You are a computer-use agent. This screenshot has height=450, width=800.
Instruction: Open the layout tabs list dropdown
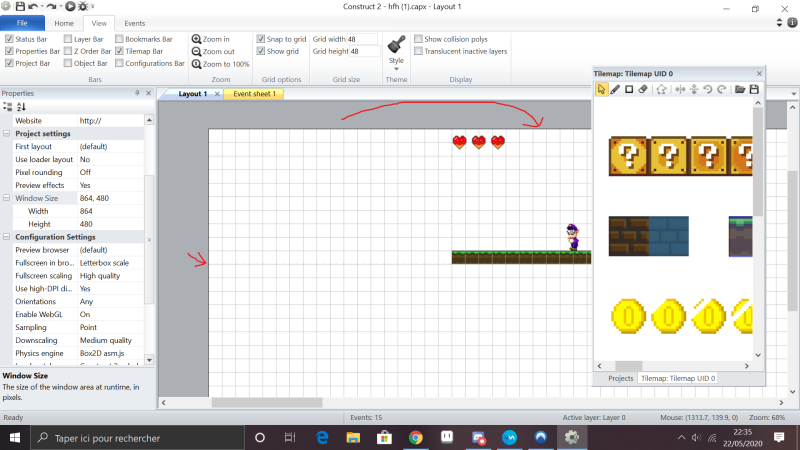click(x=793, y=94)
